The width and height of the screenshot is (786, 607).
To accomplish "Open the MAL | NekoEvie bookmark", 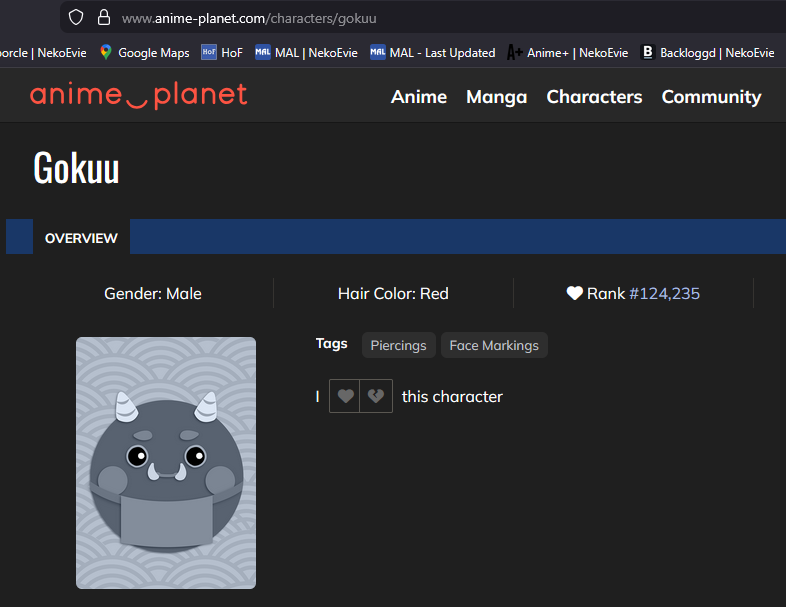I will point(306,53).
